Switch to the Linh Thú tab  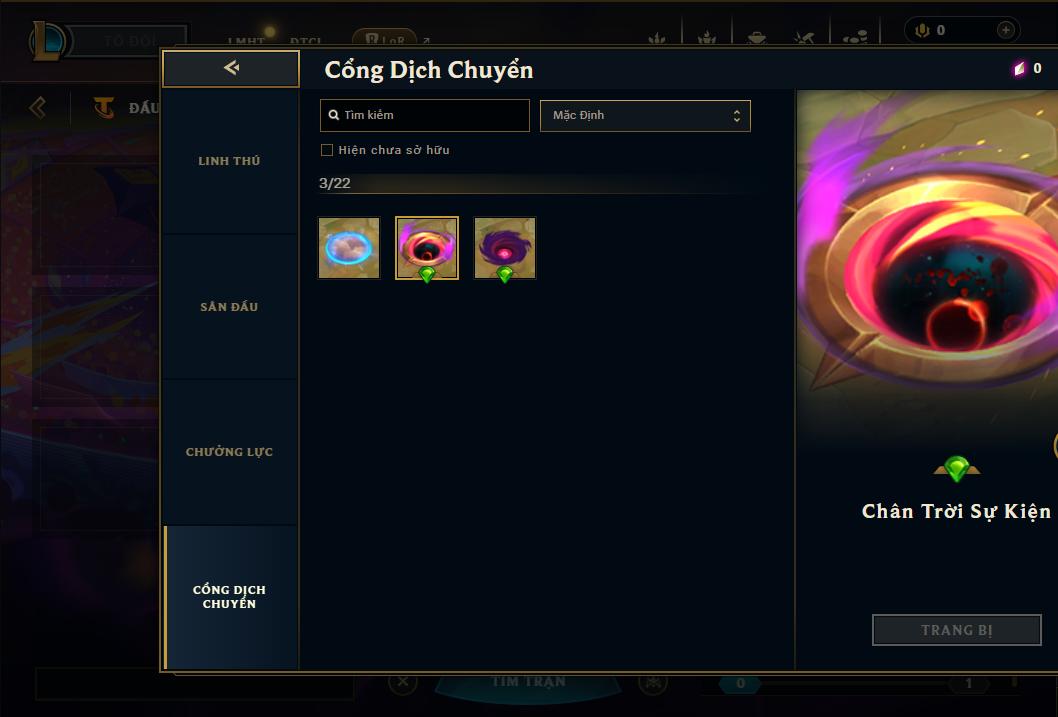[x=229, y=161]
